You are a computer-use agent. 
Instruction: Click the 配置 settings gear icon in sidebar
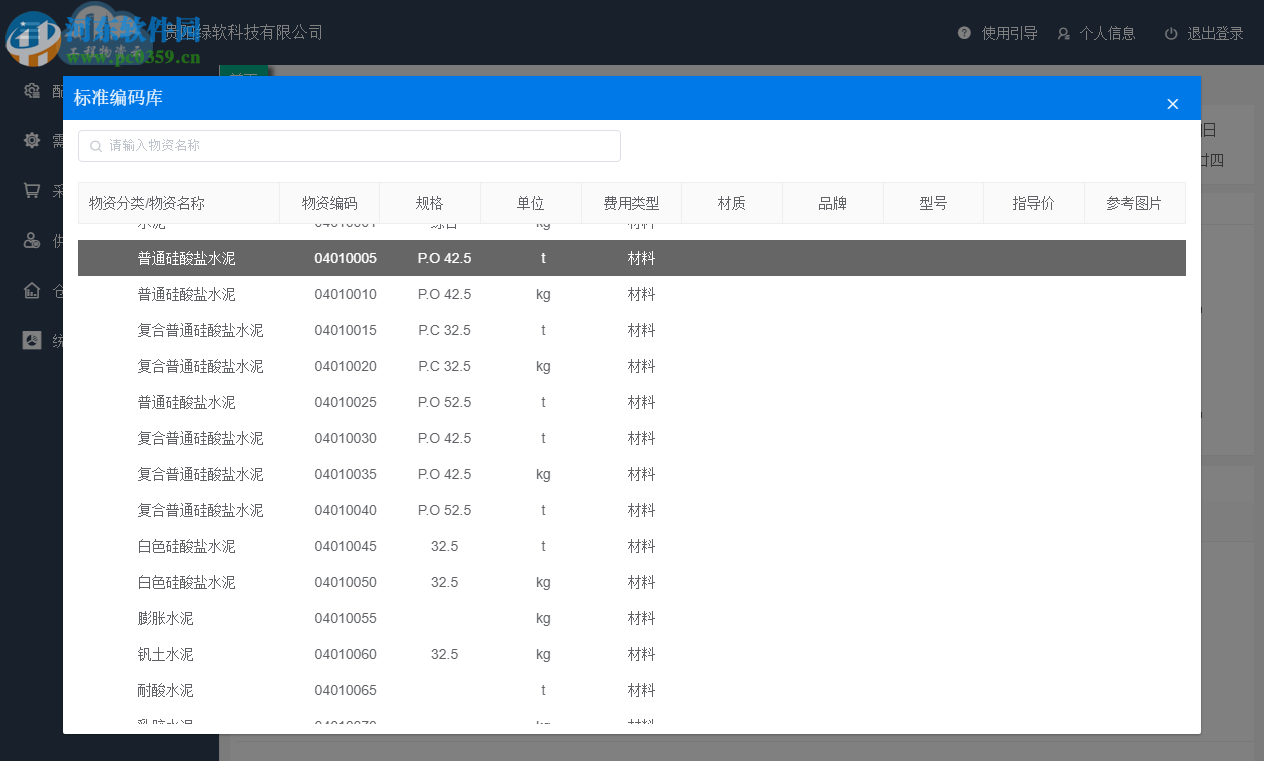click(32, 90)
